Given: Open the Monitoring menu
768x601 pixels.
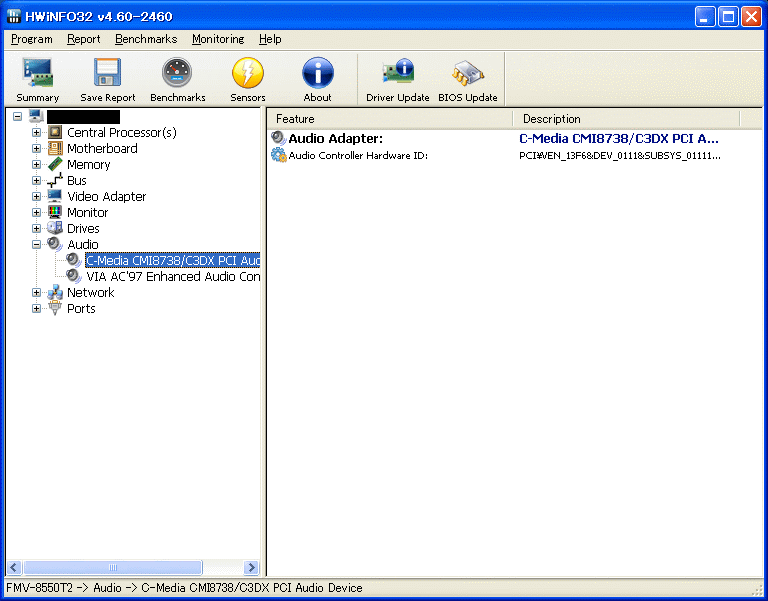Looking at the screenshot, I should click(217, 39).
